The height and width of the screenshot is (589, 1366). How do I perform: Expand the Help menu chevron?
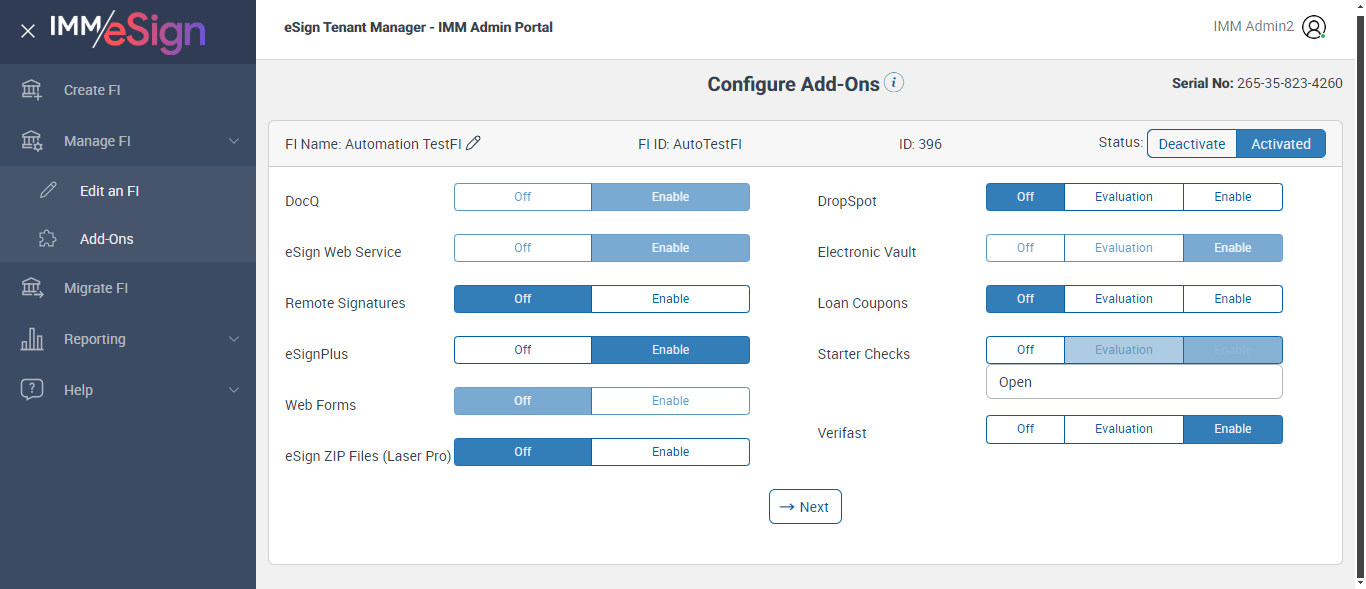click(234, 390)
